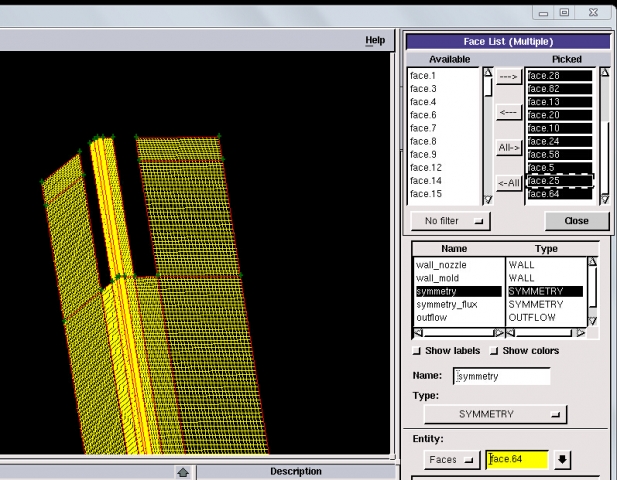Click the <--- remove arrow button

point(509,113)
